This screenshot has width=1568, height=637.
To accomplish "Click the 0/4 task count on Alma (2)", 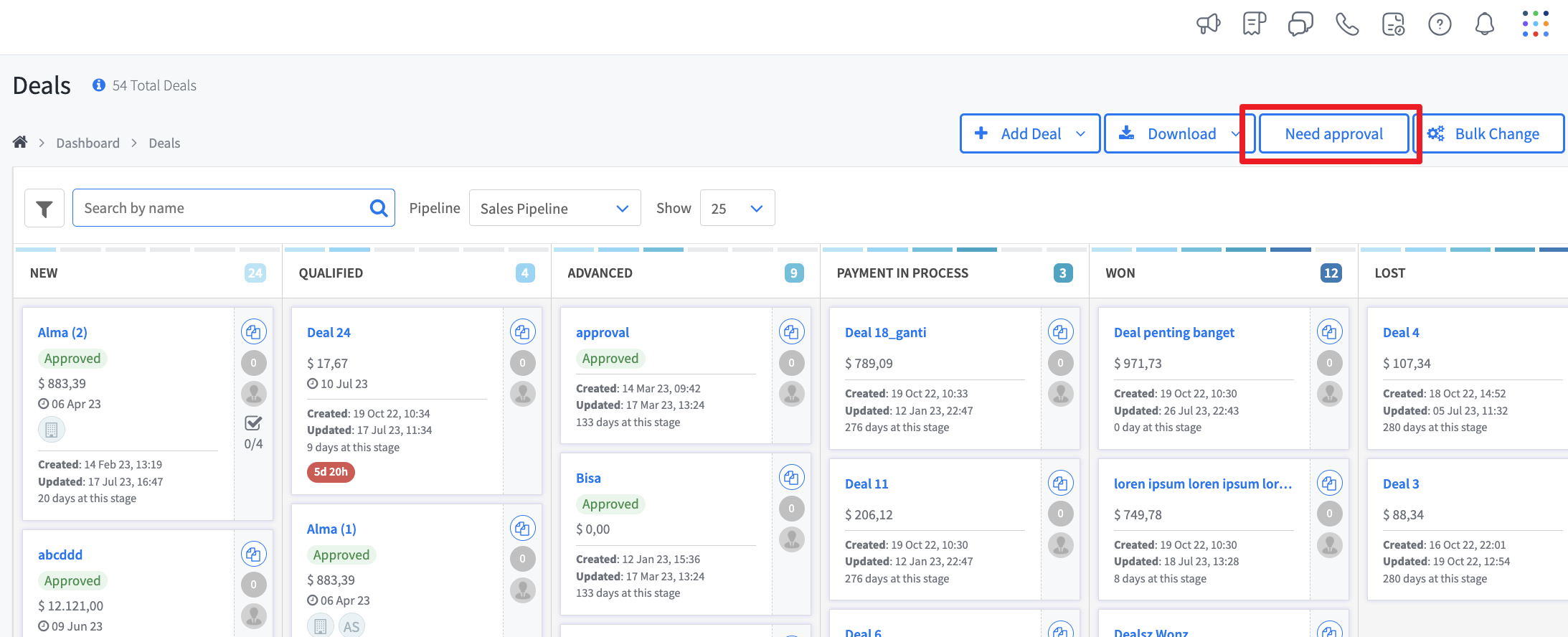I will point(253,444).
